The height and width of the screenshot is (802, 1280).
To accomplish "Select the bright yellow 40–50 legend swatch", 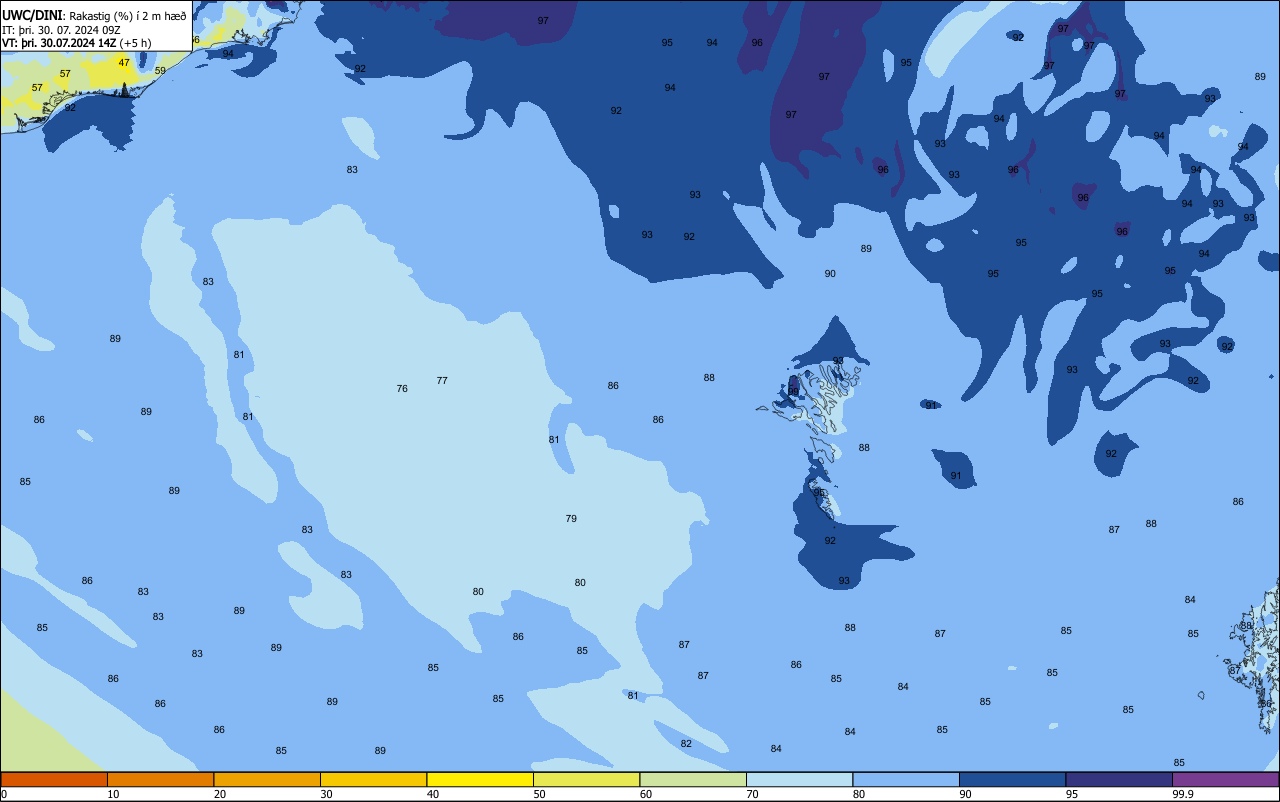I will [480, 779].
